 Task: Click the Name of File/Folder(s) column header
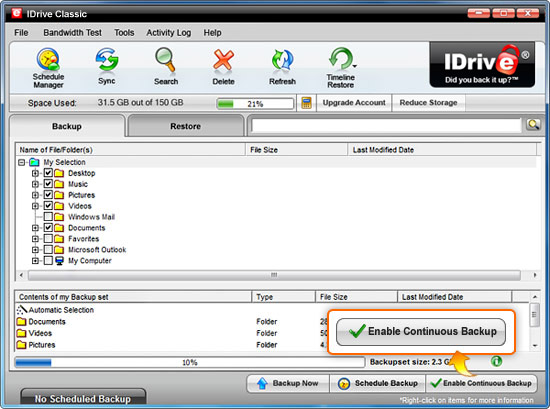pos(131,150)
